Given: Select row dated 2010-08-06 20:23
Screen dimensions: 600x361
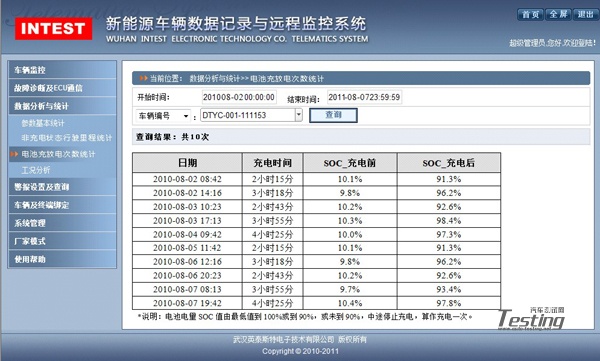Looking at the screenshot, I should point(316,275).
